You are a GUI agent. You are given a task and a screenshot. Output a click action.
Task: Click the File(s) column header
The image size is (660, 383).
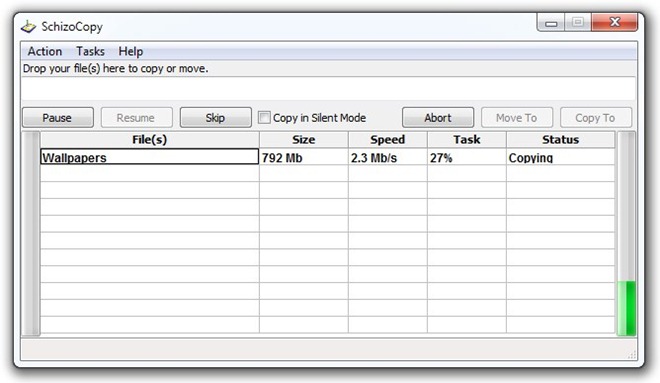[149, 139]
